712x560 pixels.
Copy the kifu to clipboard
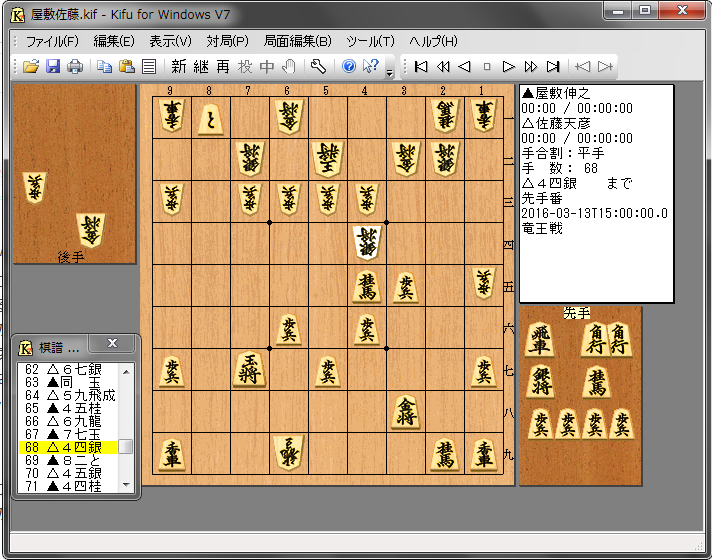click(x=105, y=67)
